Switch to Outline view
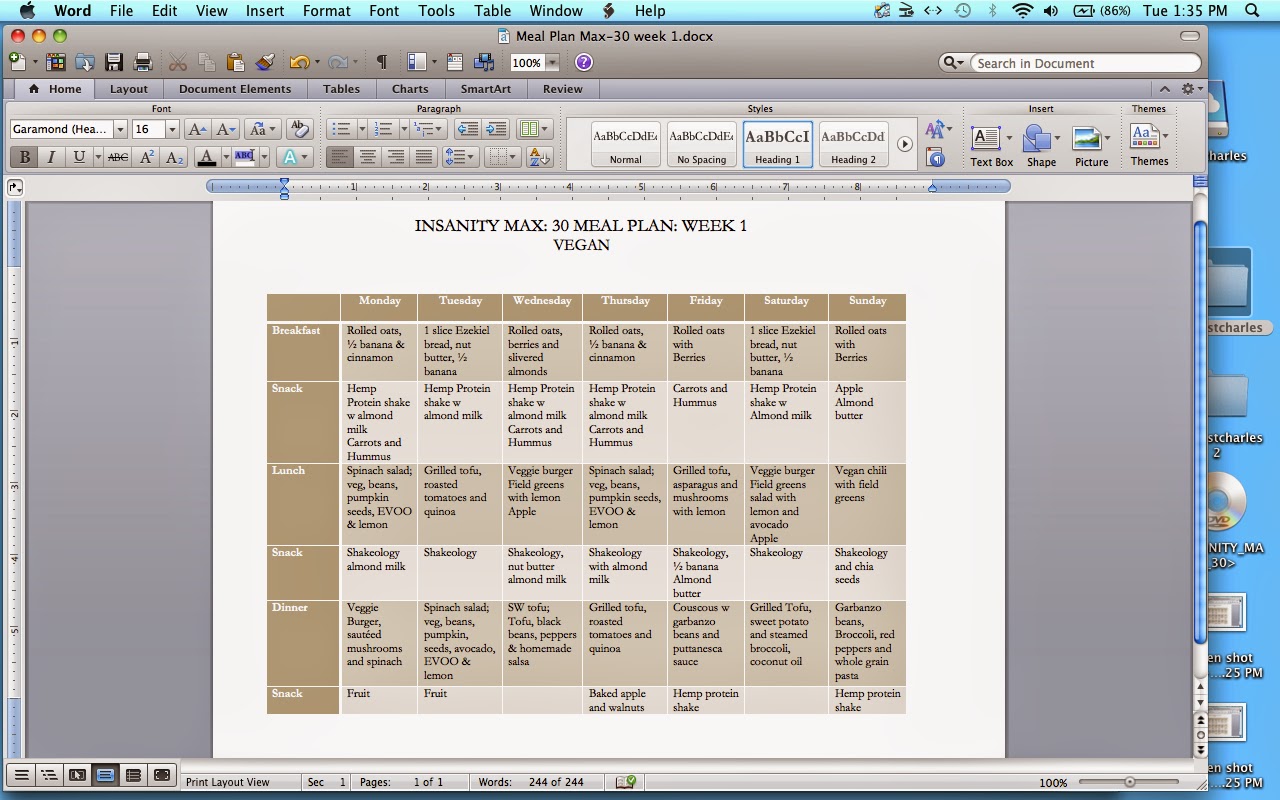Image resolution: width=1280 pixels, height=800 pixels. [49, 775]
